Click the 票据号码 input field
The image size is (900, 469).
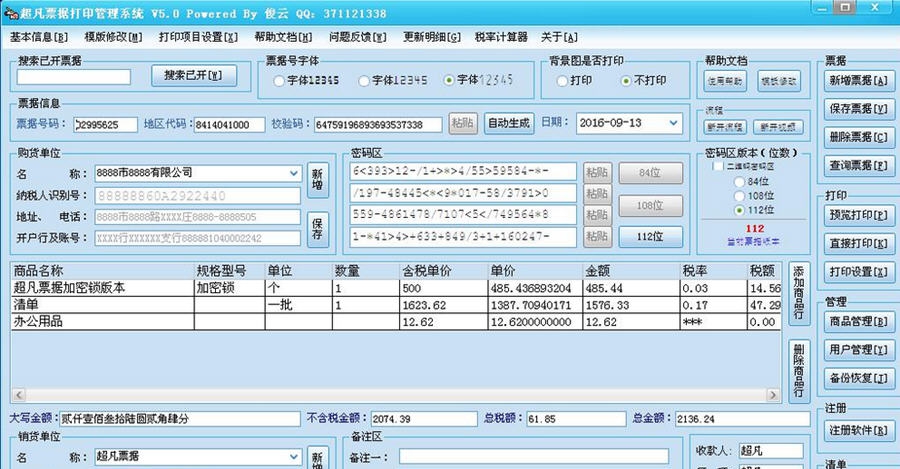coord(106,125)
